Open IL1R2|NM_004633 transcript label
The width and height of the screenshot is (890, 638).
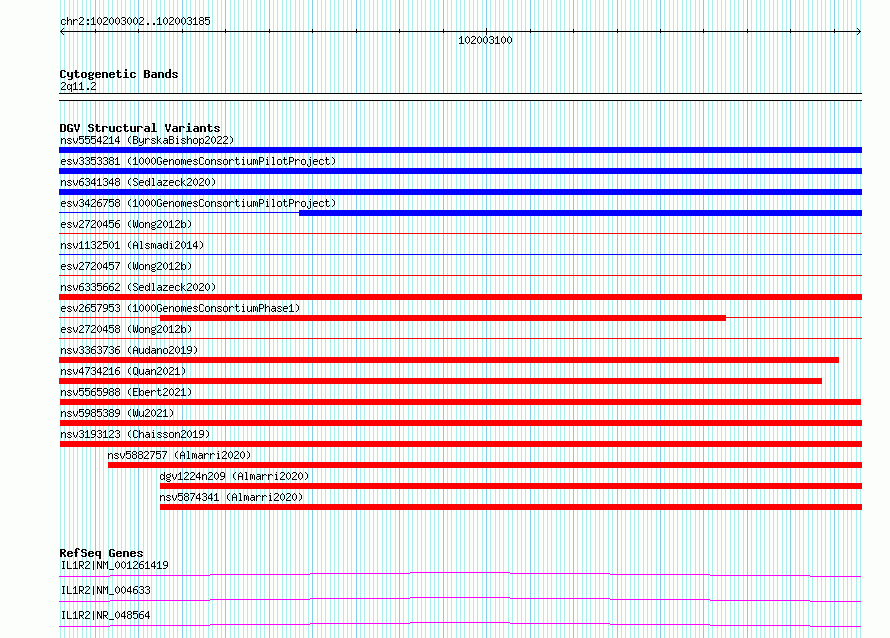point(106,590)
